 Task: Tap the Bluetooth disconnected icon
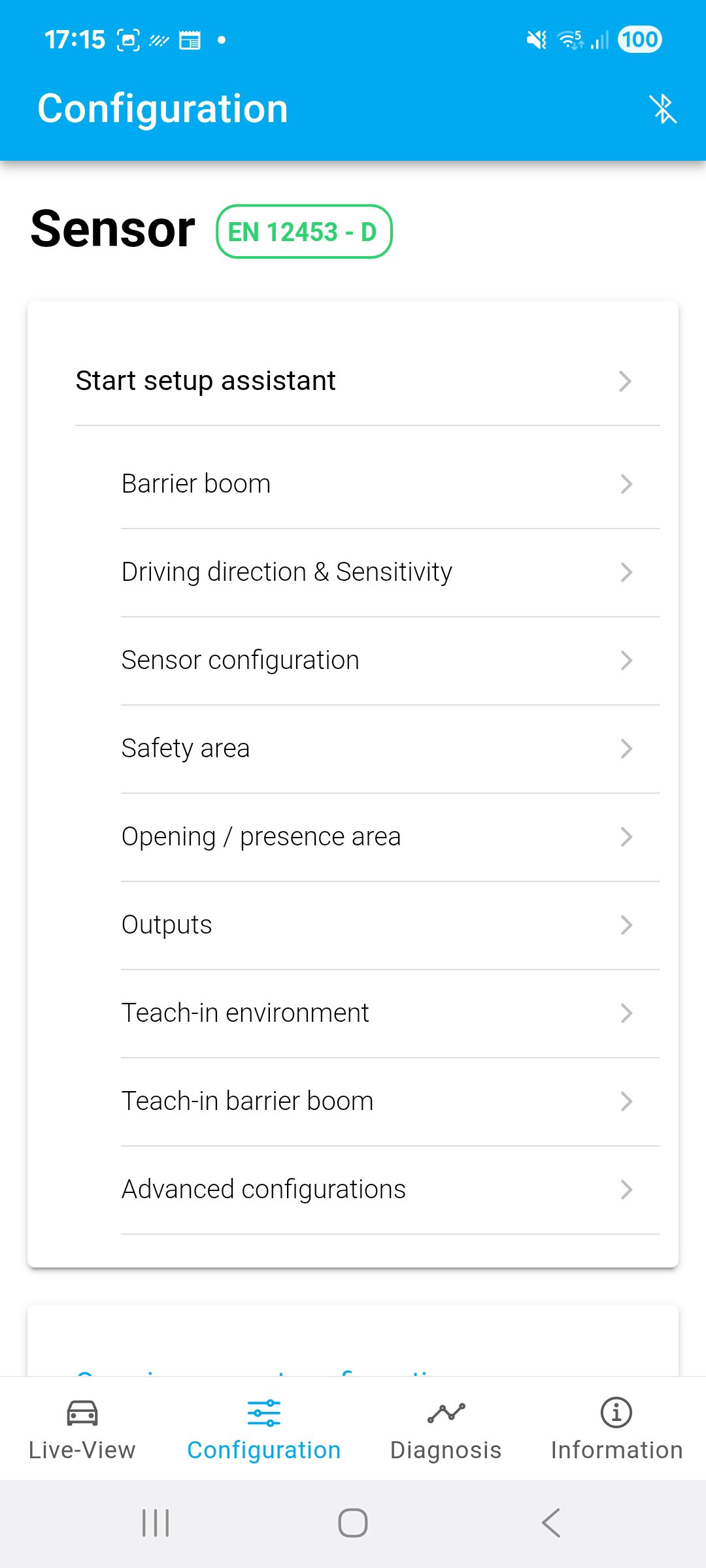coord(663,108)
